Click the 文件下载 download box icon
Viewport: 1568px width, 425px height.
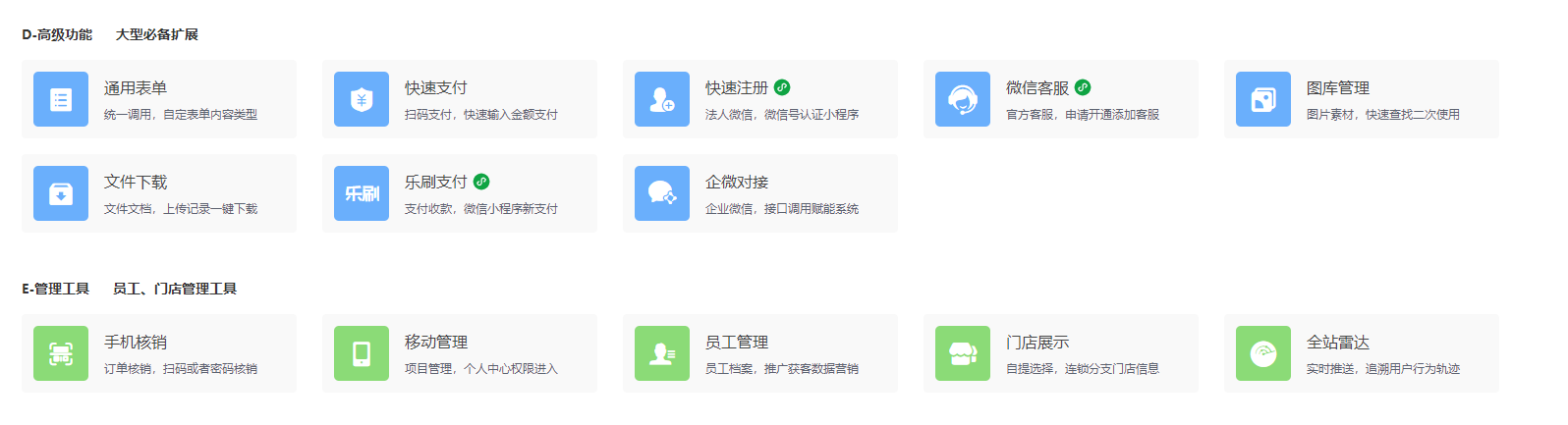tap(61, 193)
